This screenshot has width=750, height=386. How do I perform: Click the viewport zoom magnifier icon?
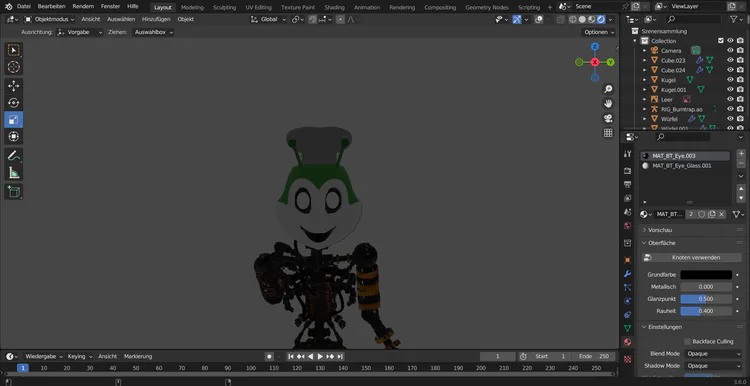point(608,89)
